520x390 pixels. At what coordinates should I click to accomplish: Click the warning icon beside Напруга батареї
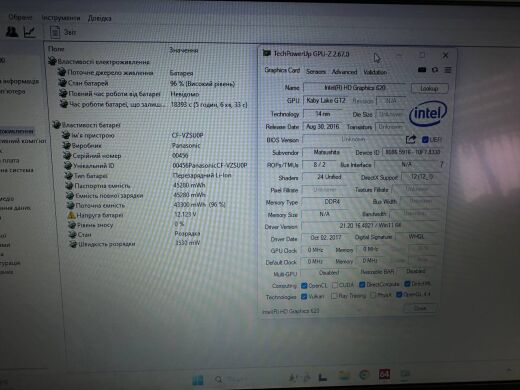click(x=71, y=215)
